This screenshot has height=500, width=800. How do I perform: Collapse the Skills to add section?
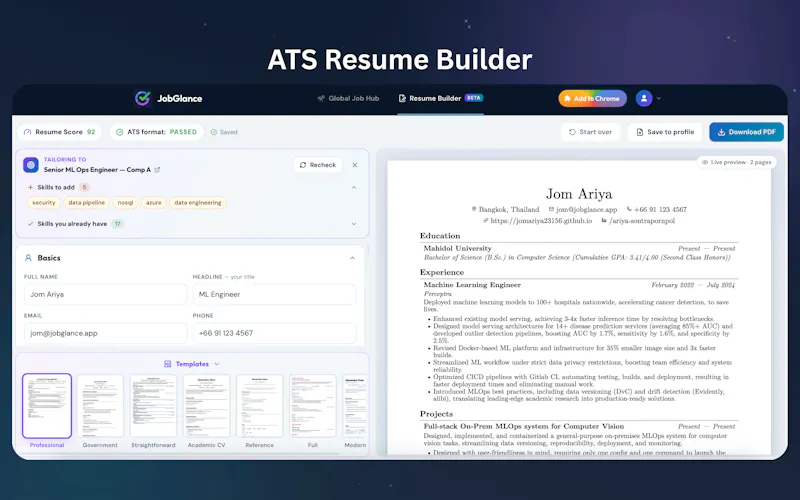(354, 187)
